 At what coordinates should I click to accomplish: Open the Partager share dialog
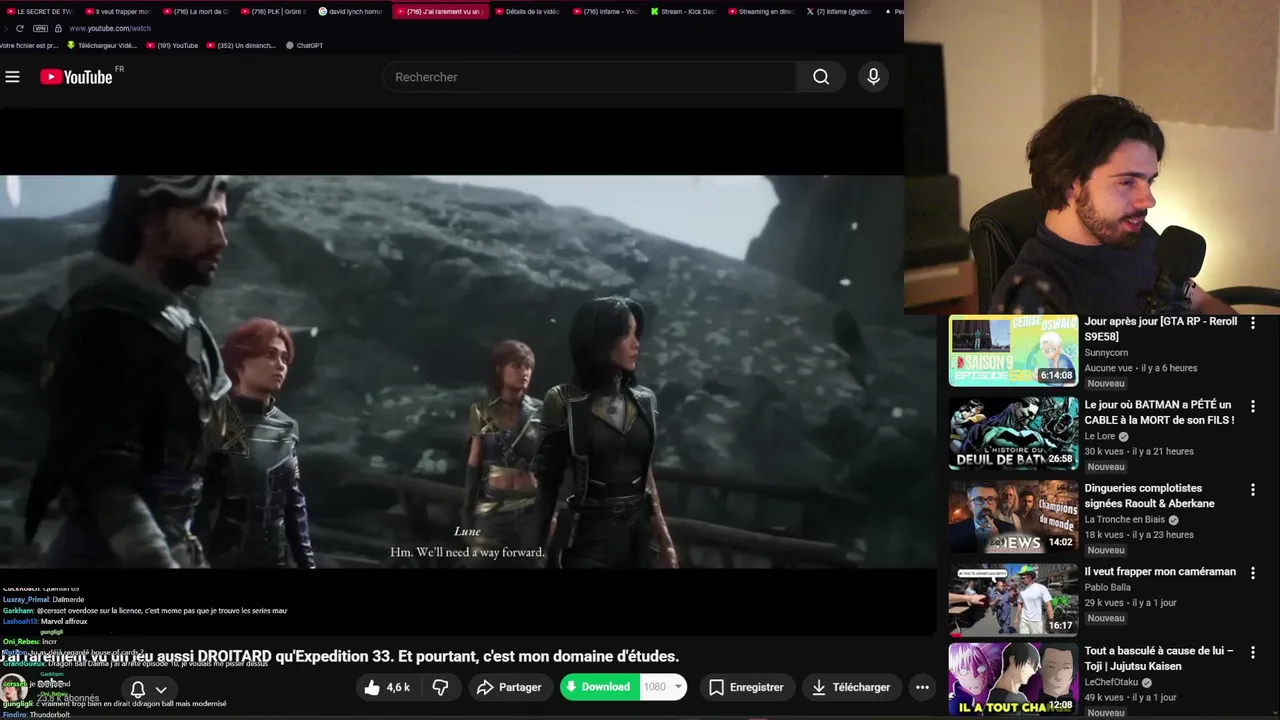509,687
